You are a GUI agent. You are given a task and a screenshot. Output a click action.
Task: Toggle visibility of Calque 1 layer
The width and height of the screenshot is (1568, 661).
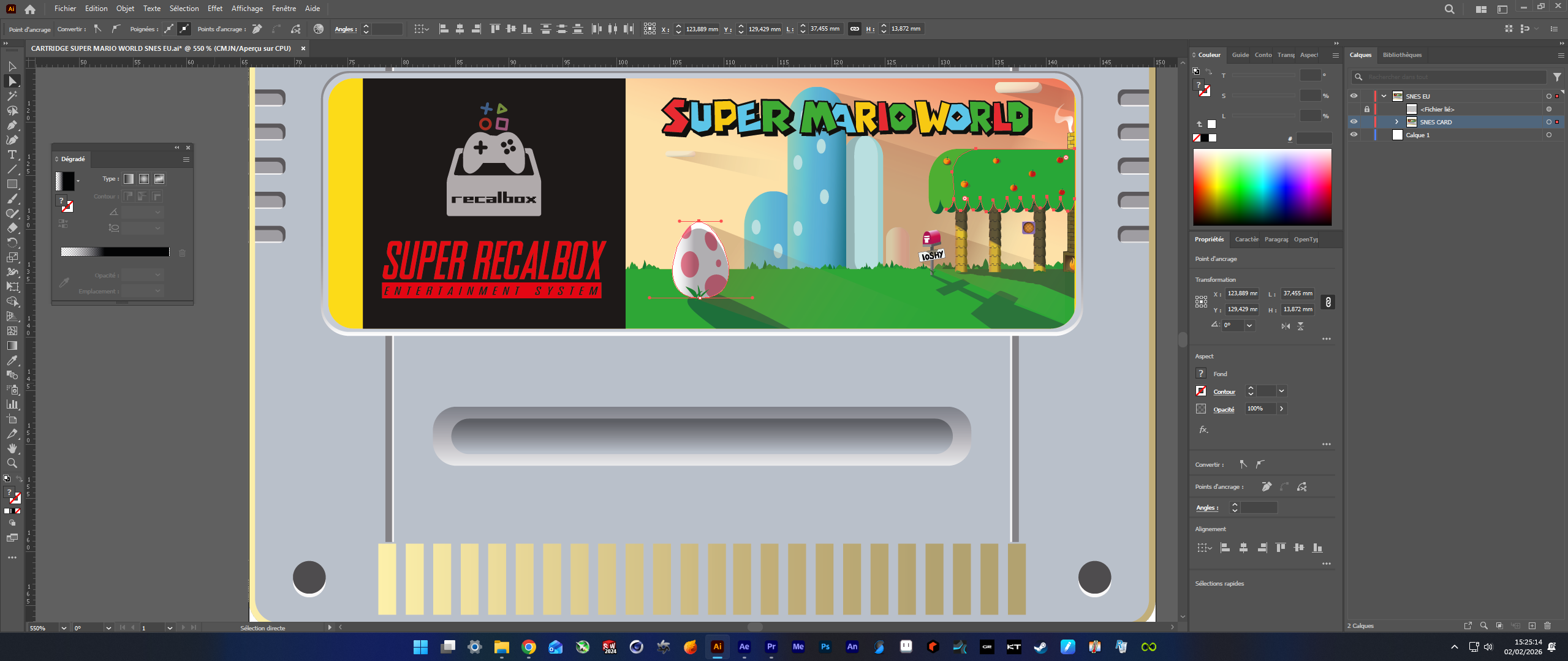pyautogui.click(x=1354, y=135)
